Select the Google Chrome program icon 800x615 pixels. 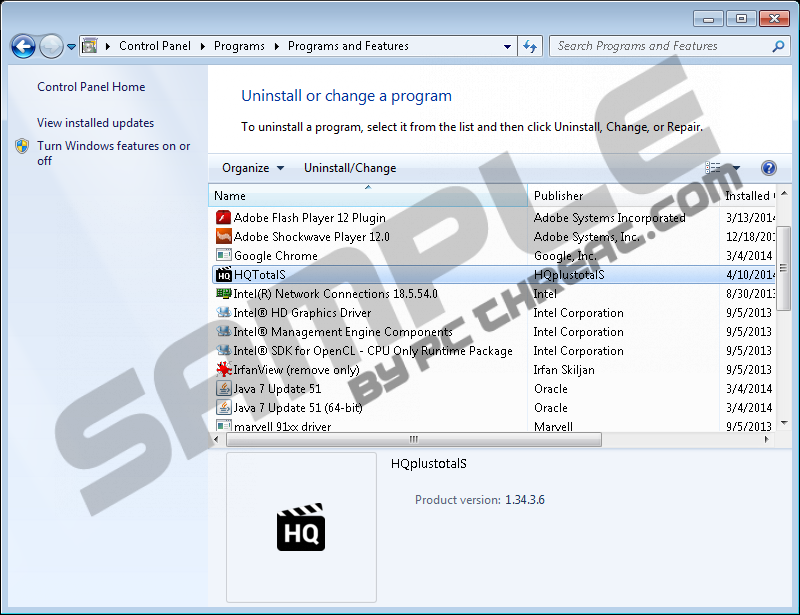tap(224, 256)
